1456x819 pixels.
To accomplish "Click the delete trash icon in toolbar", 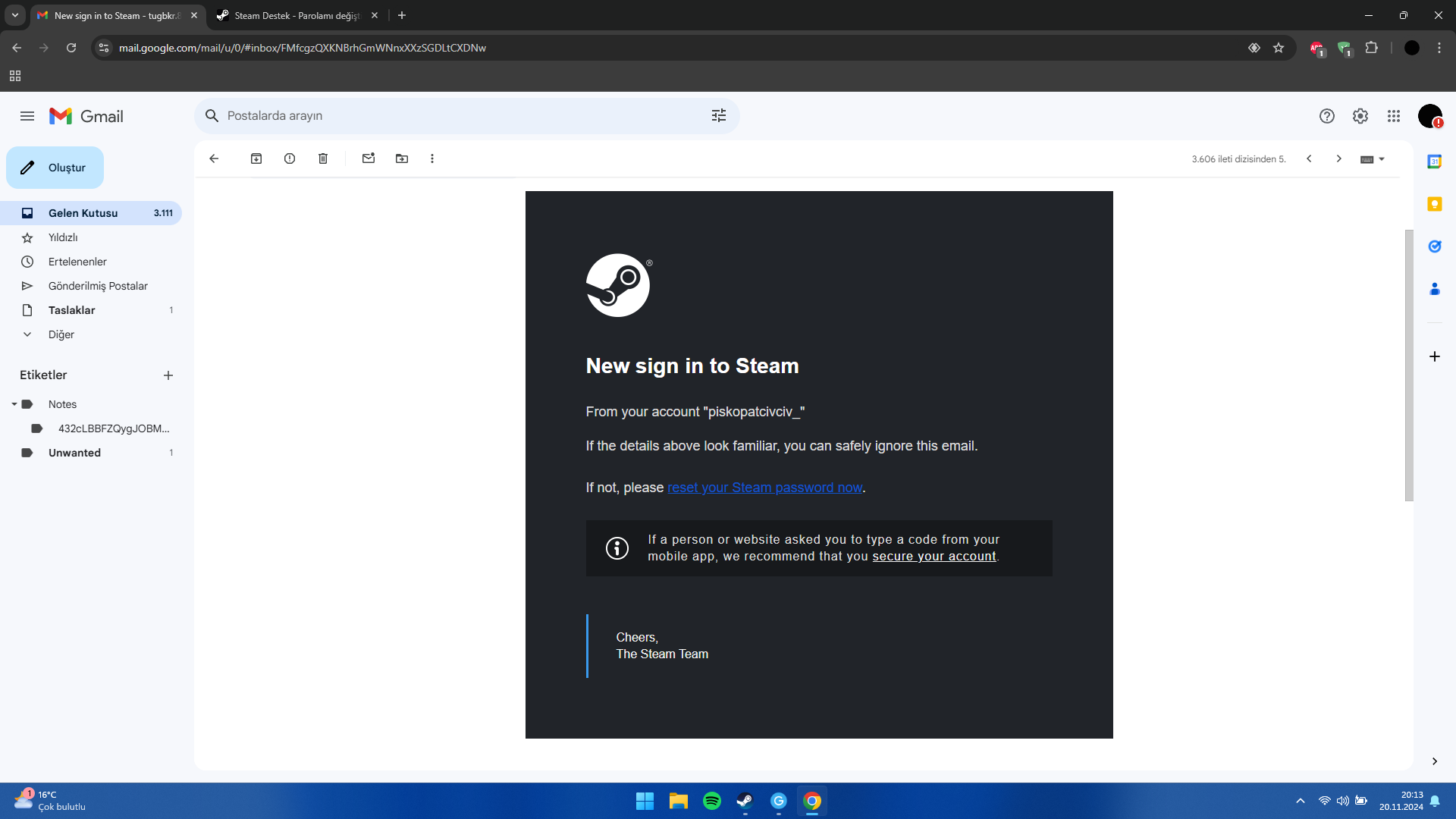I will point(323,158).
